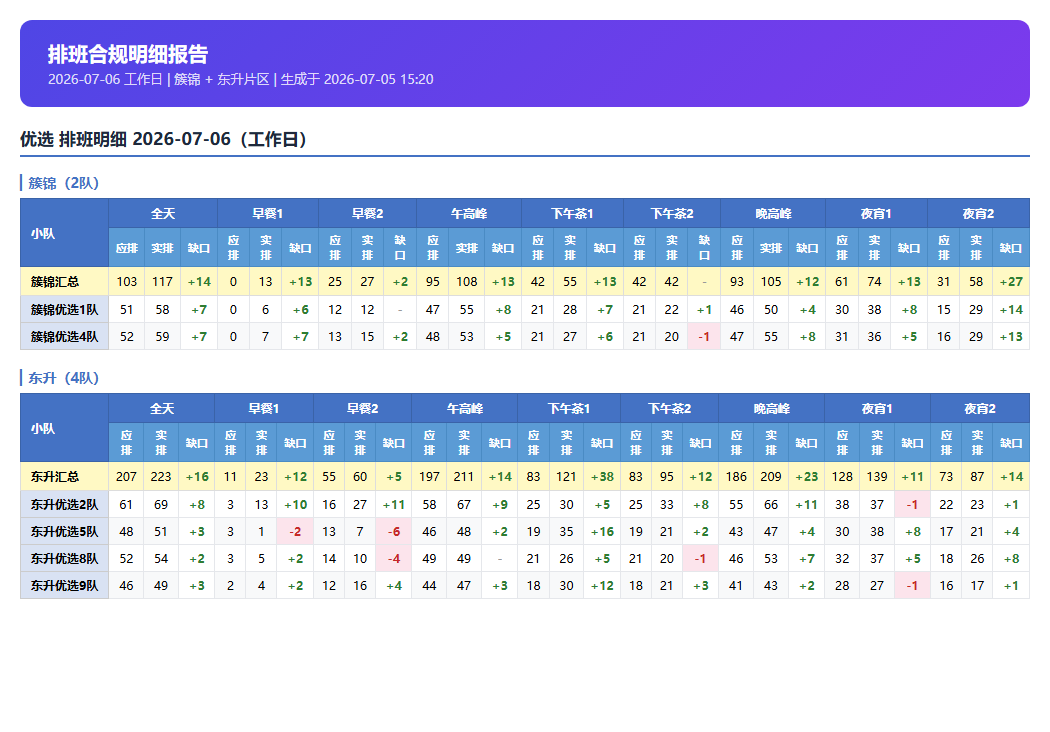Click the 午高峰 column header in the 簇锦 table

pos(469,214)
